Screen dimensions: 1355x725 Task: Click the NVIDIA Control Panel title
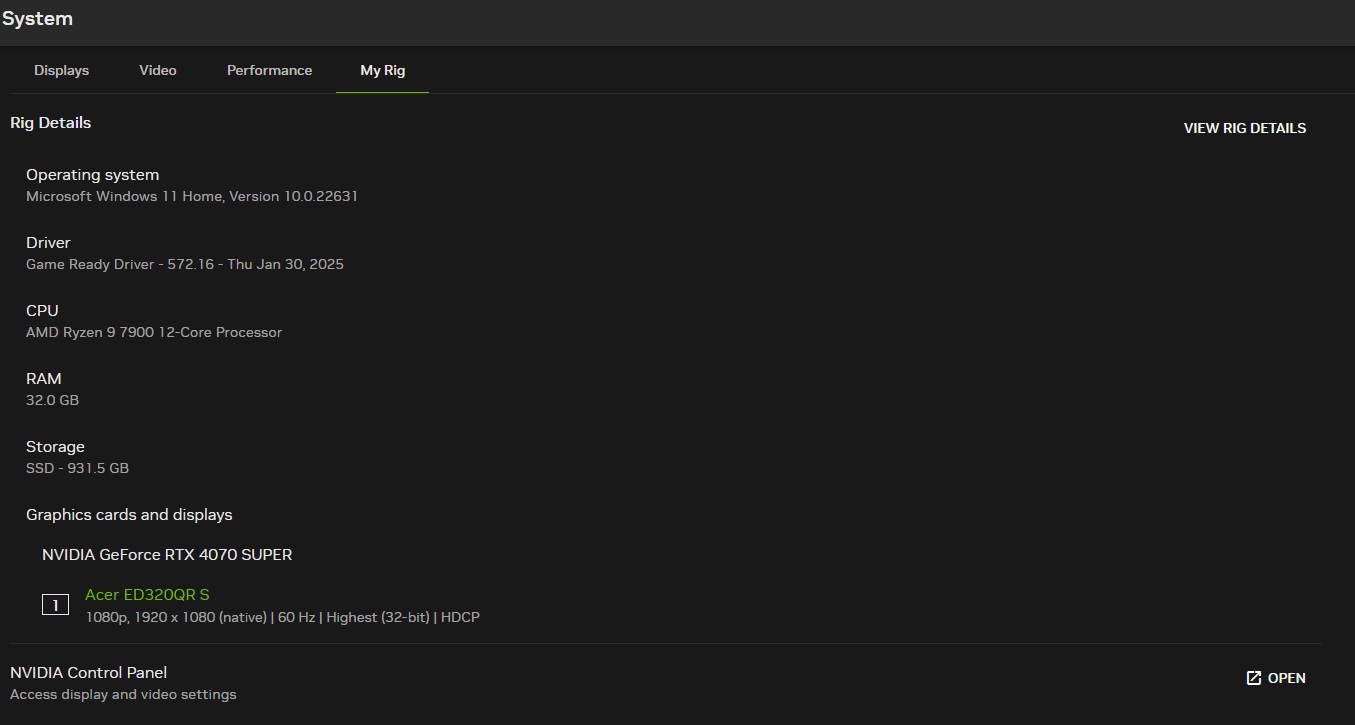pos(88,673)
